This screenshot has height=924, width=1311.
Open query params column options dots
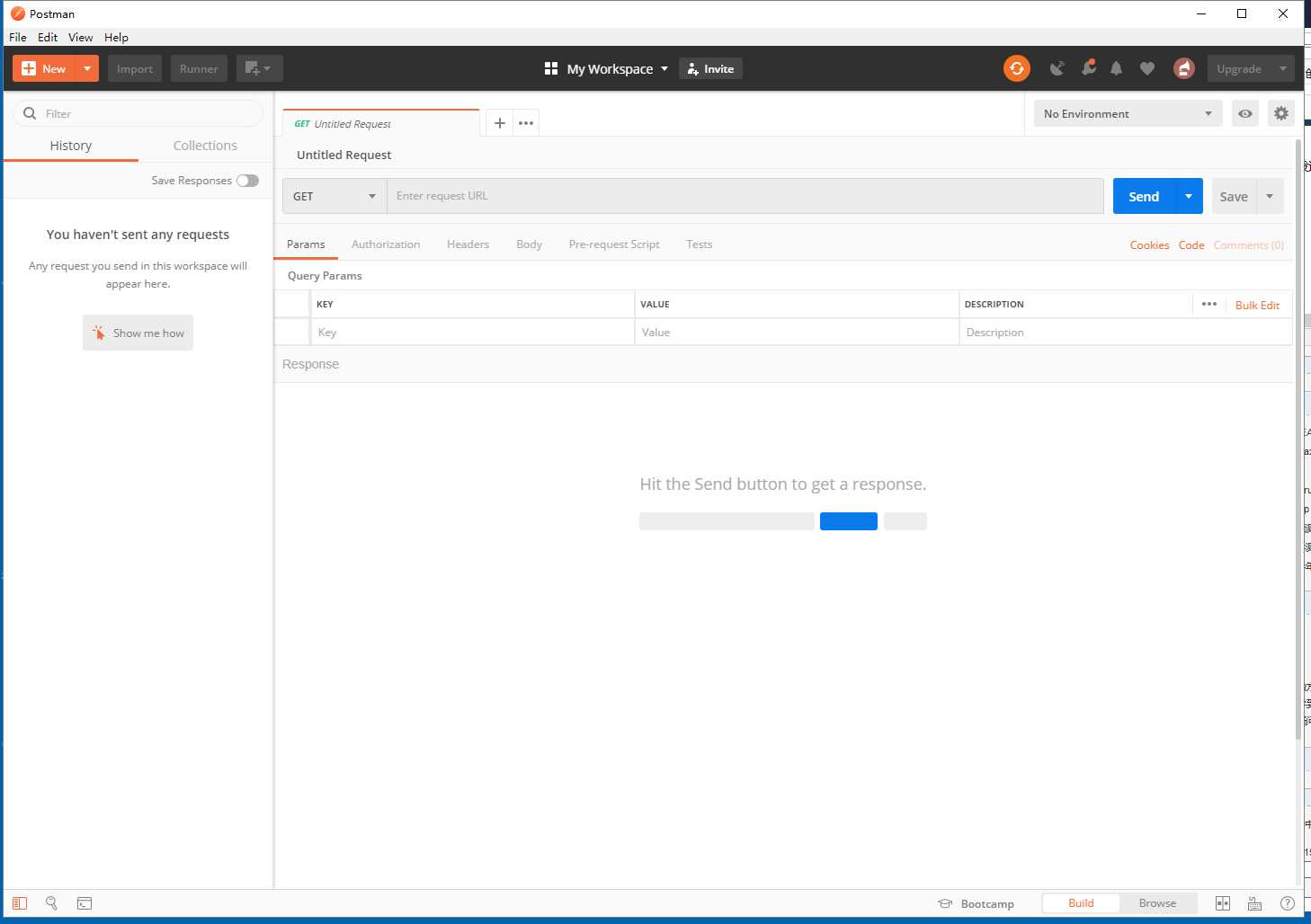pos(1209,305)
